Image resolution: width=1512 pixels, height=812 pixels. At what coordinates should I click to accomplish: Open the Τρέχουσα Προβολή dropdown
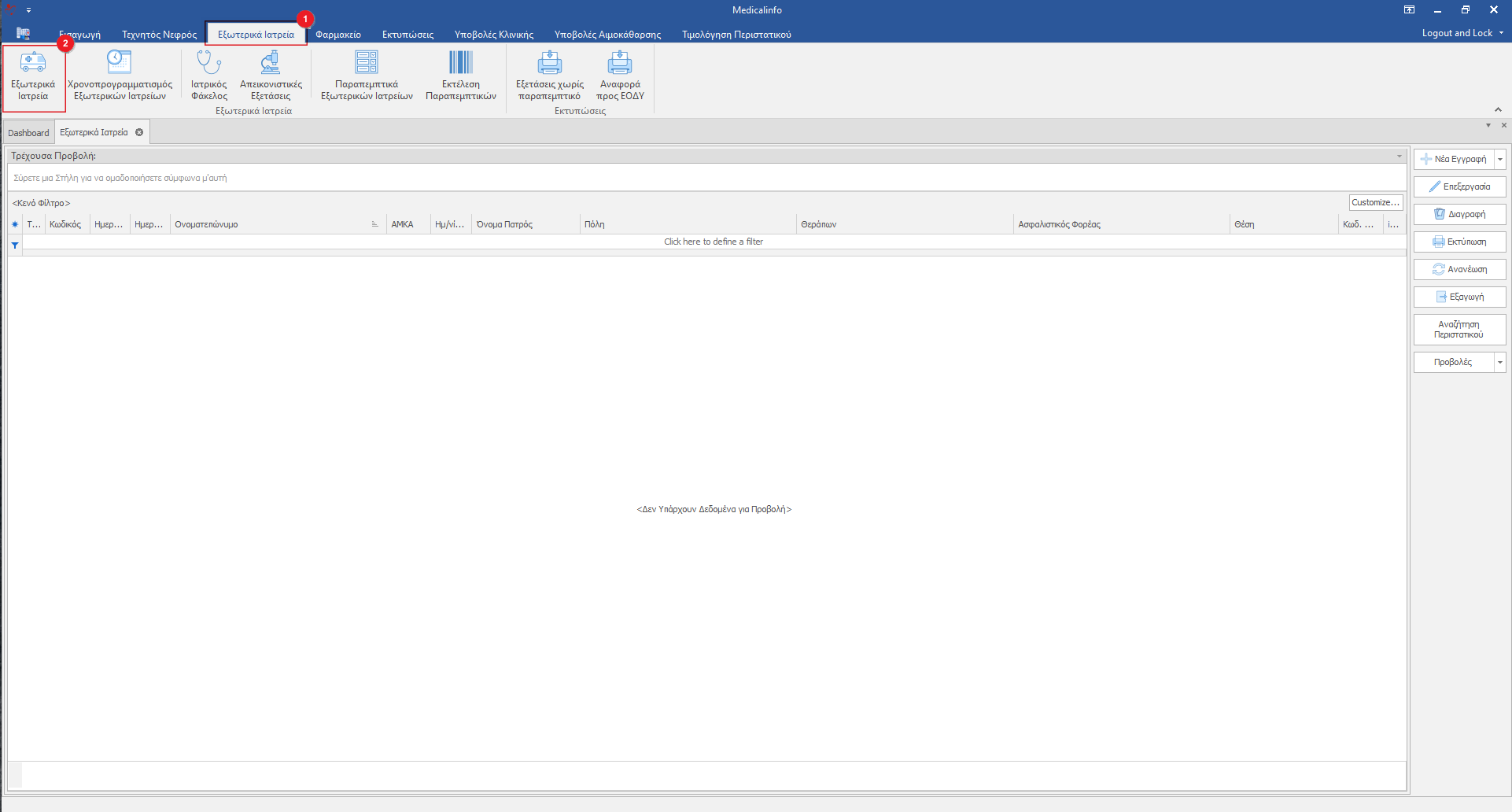(1399, 156)
